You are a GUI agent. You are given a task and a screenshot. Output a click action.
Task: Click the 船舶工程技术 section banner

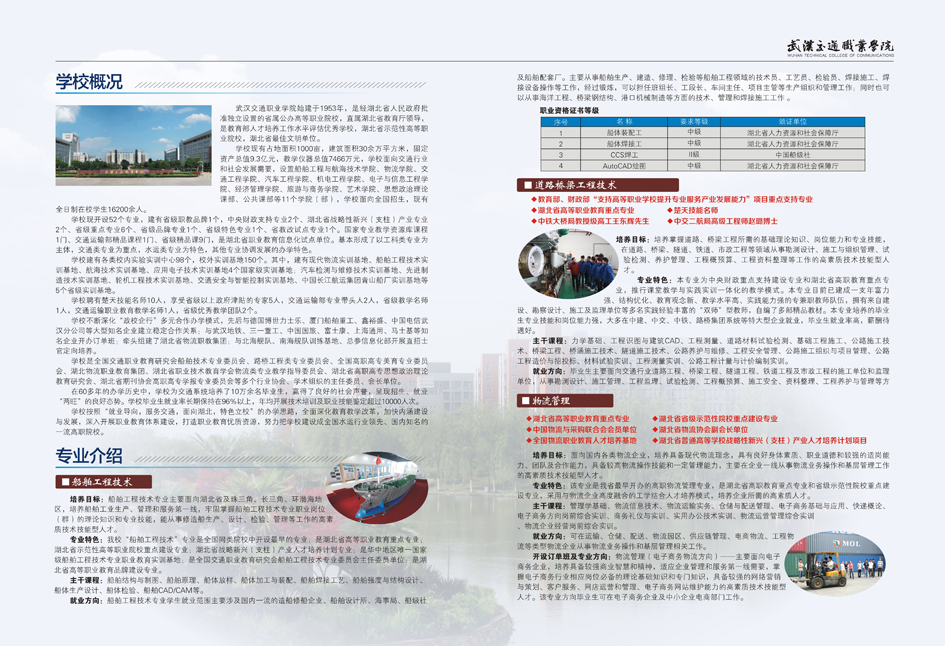tap(103, 481)
